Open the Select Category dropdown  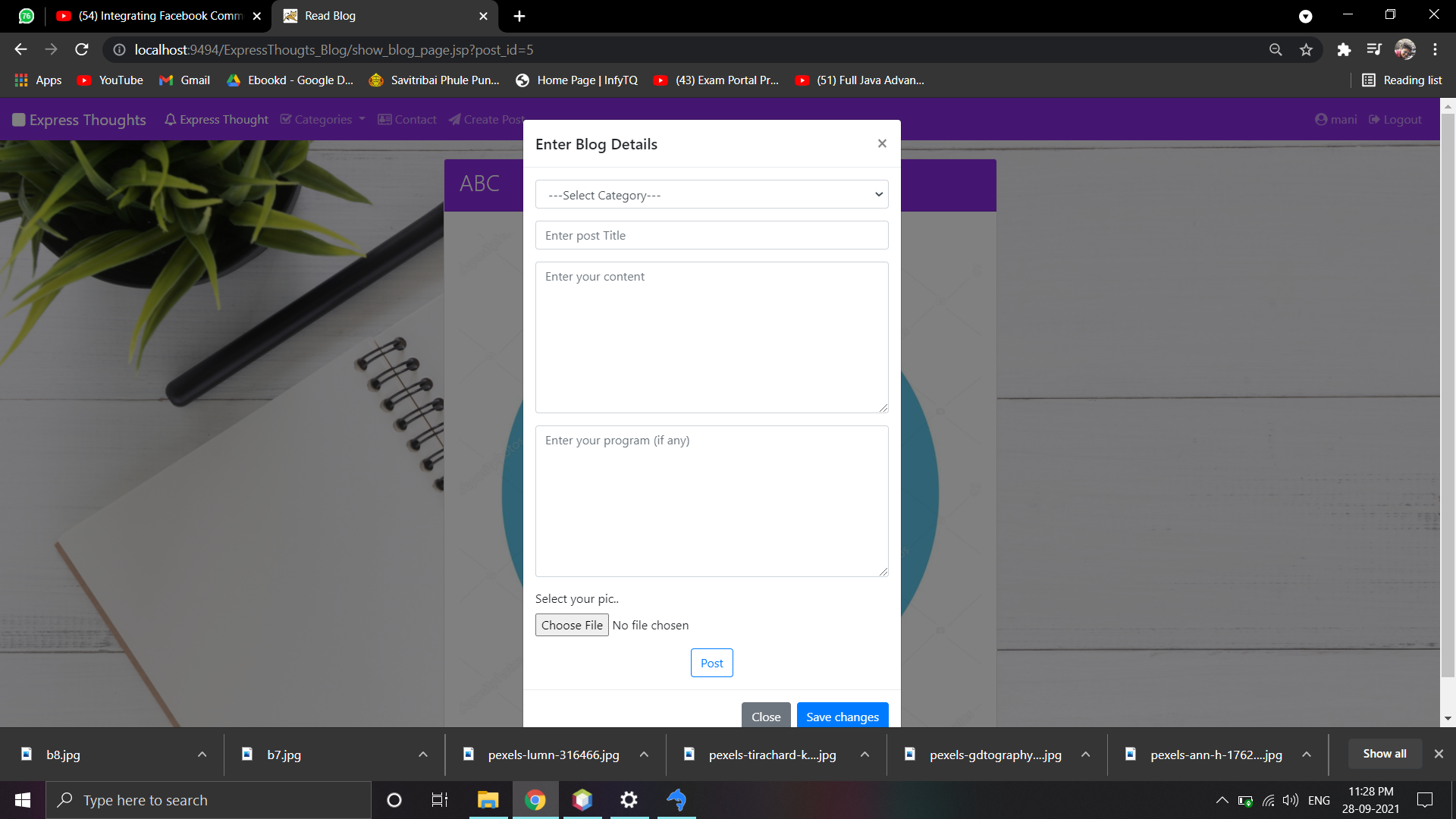click(711, 195)
